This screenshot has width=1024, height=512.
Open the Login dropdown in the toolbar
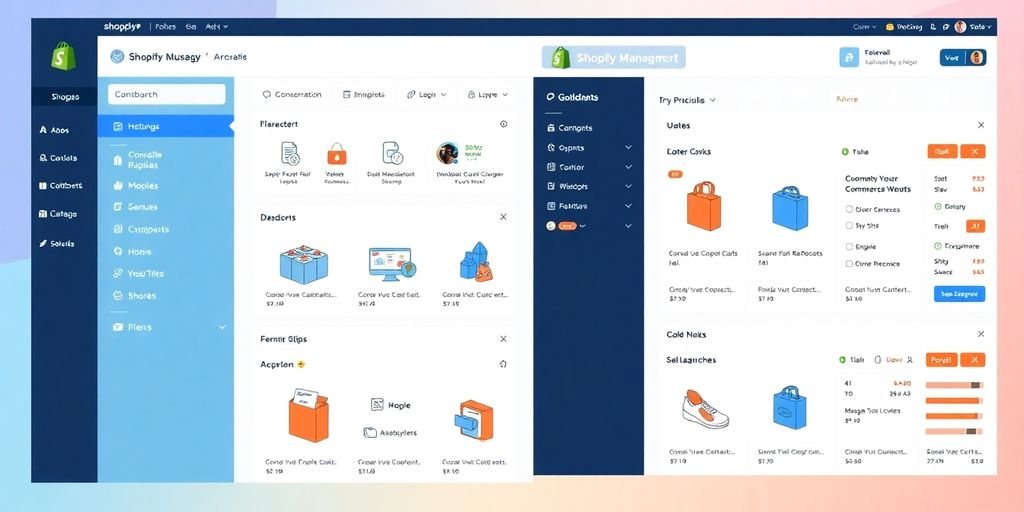[426, 95]
